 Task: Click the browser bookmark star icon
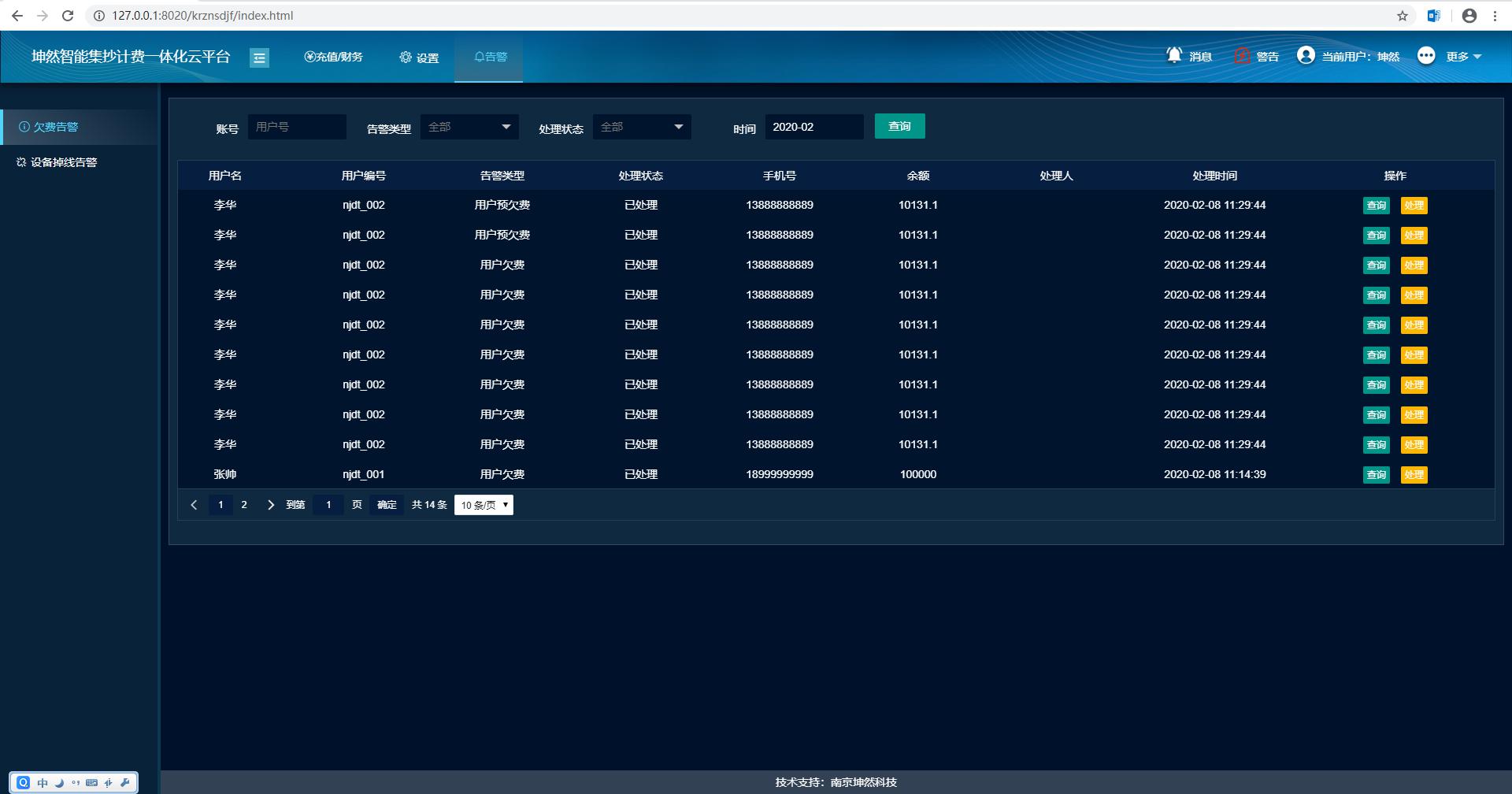point(1403,16)
